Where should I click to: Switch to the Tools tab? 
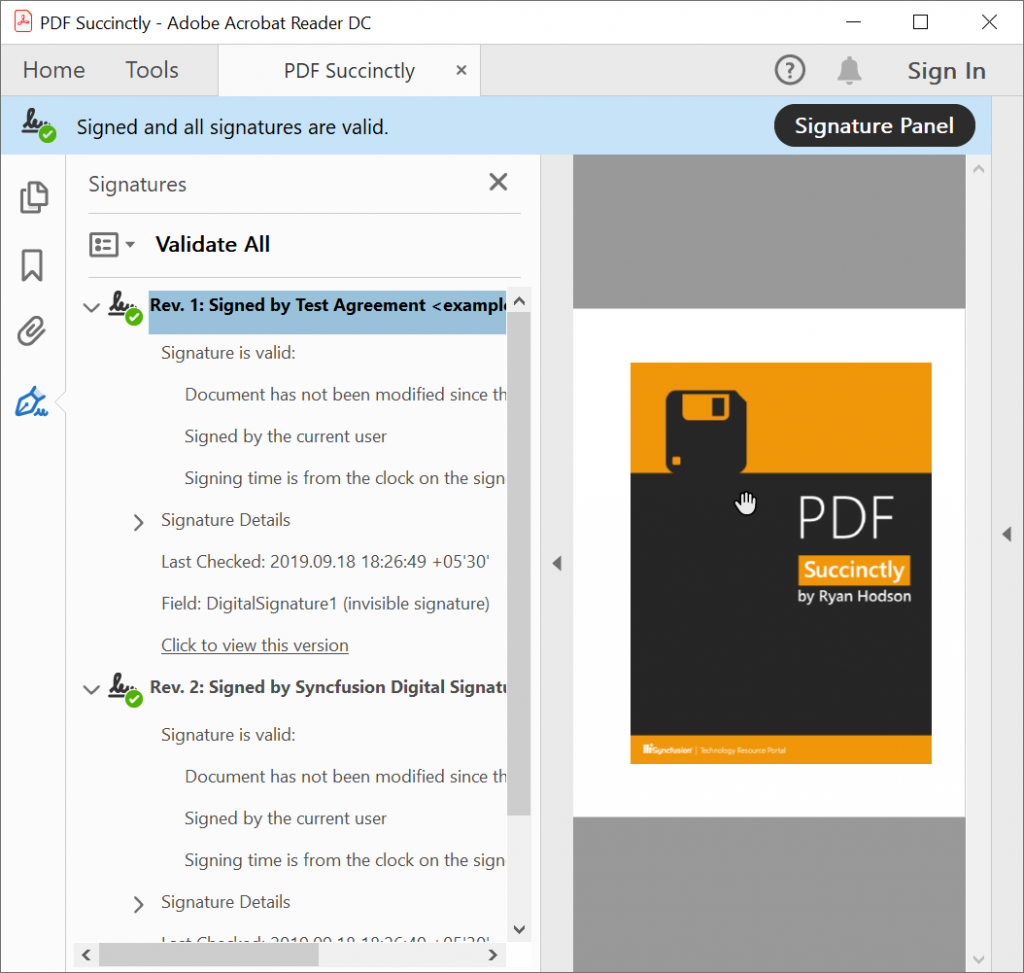[x=152, y=70]
